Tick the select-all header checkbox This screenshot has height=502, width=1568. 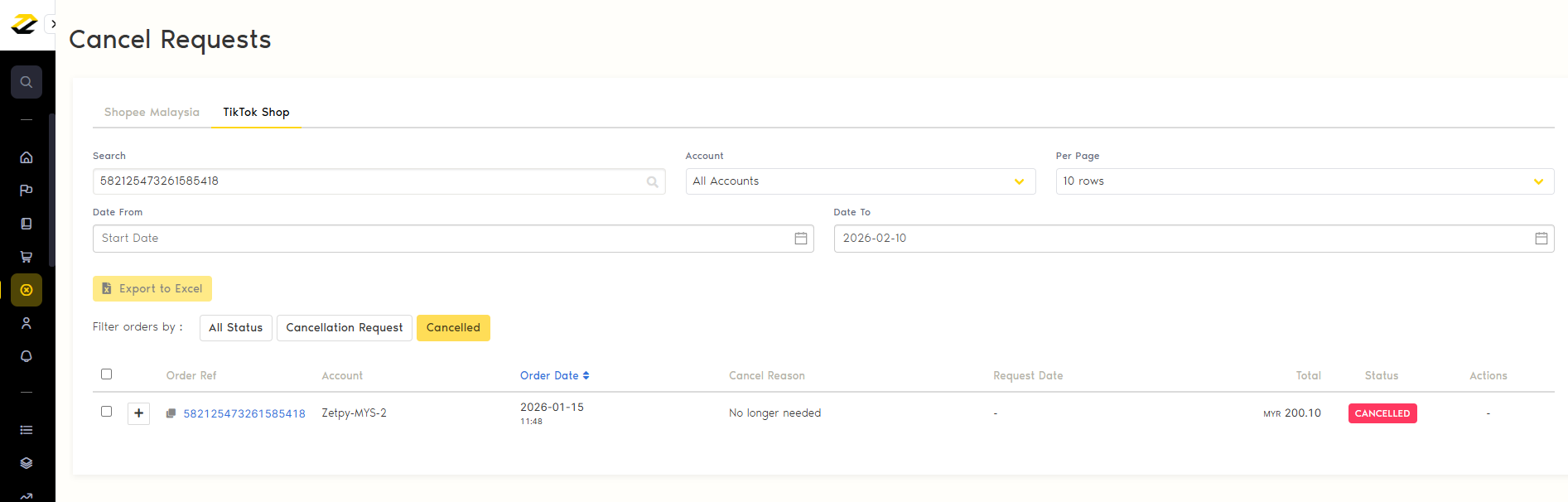(106, 374)
